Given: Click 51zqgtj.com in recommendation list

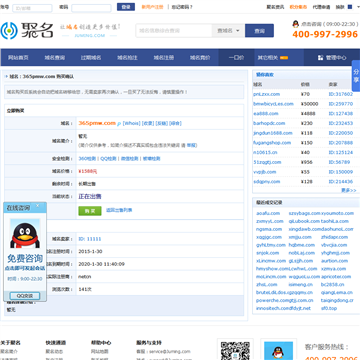Looking at the screenshot, I should 267,162.
